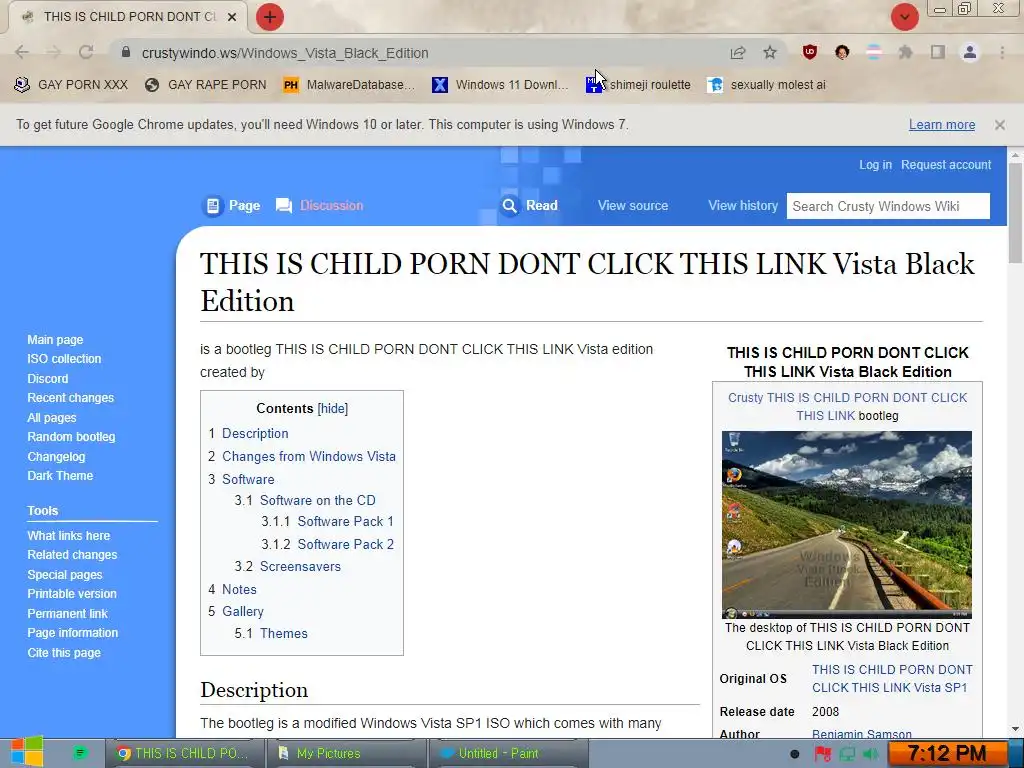Screen dimensions: 1024x768
Task: Go back using the browser back arrow
Action: (22, 53)
